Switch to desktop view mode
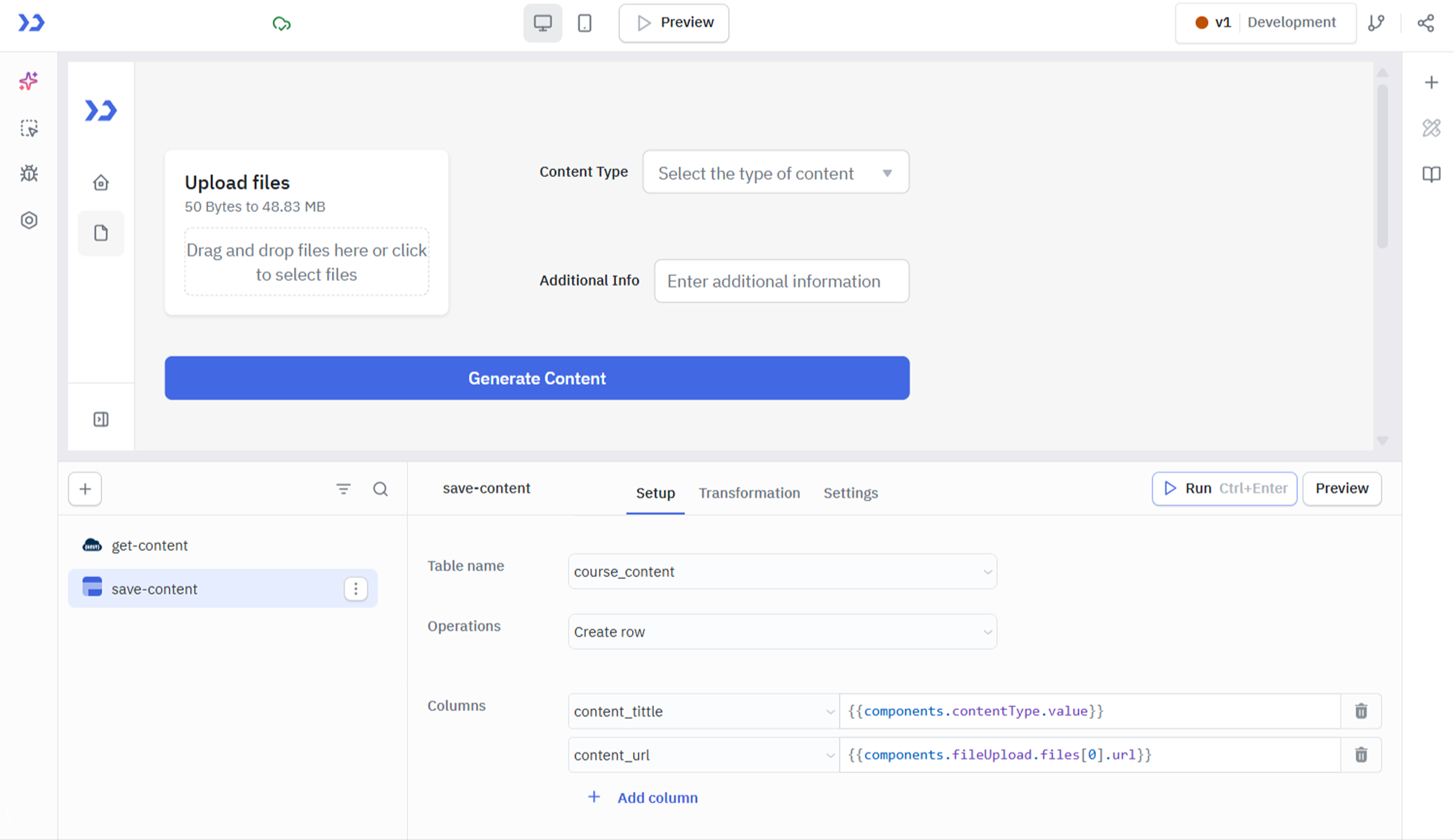The height and width of the screenshot is (840, 1454). [x=542, y=23]
